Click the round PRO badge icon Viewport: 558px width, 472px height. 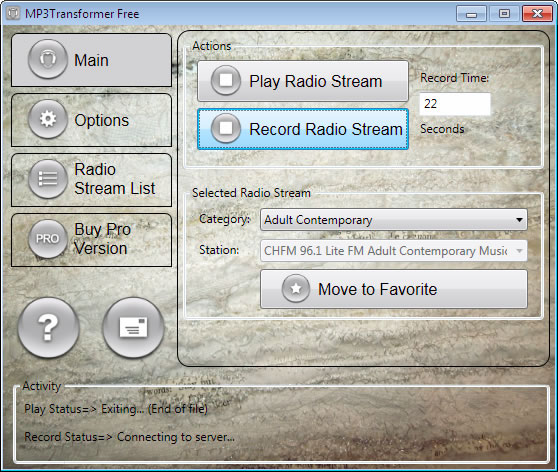point(48,238)
